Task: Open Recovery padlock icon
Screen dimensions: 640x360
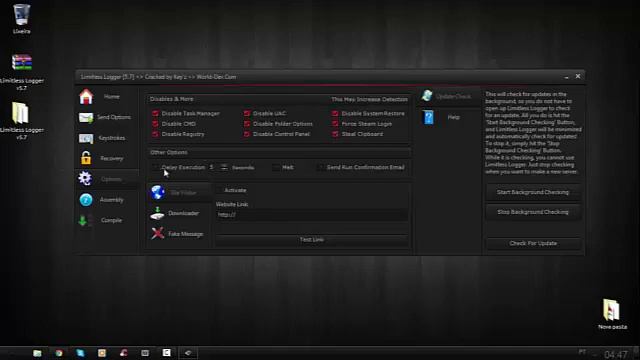Action: tap(86, 158)
